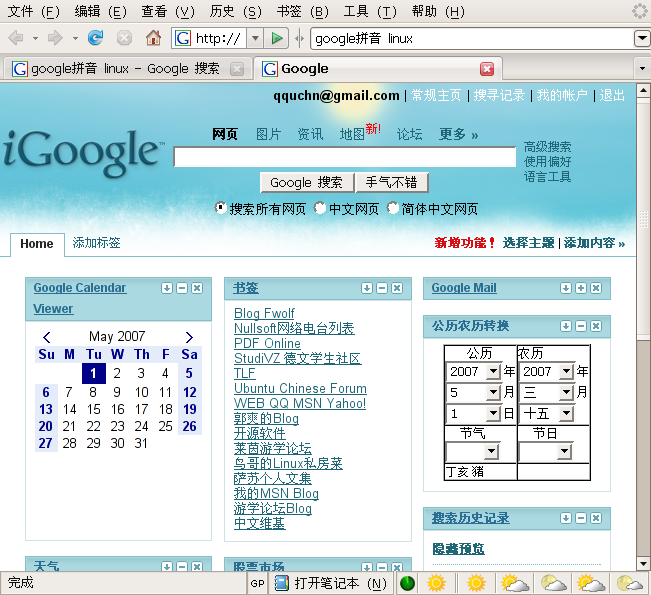This screenshot has width=651, height=595.
Task: Click the first sun weather status icon
Action: click(x=436, y=583)
